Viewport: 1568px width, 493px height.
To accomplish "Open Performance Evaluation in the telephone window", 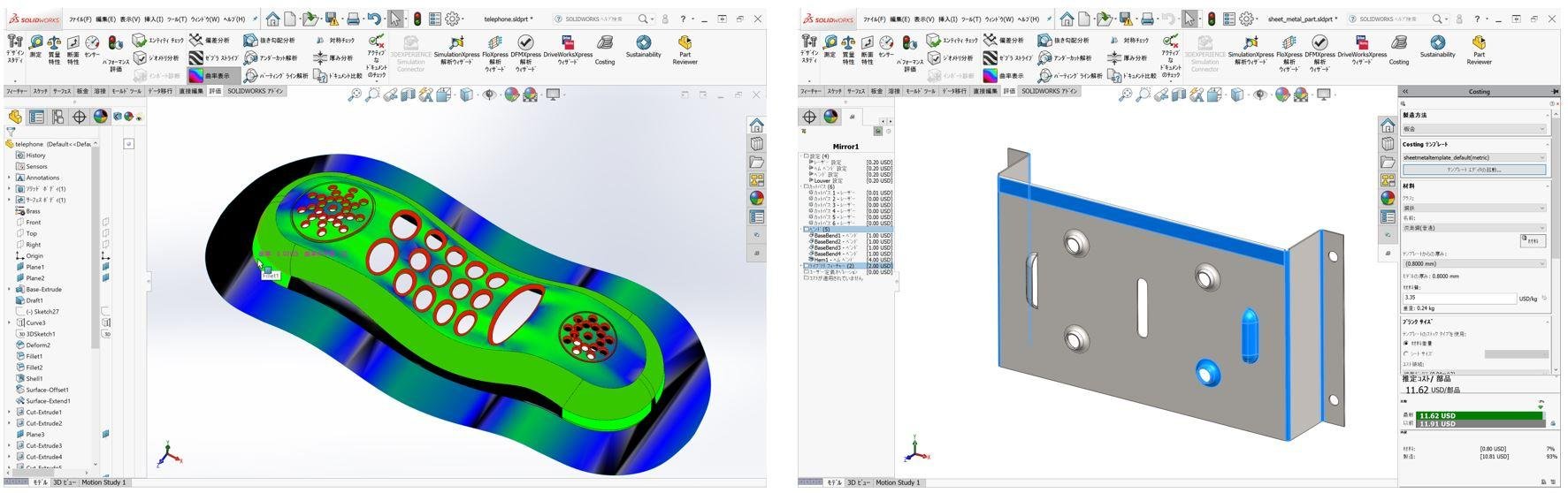I will [115, 53].
